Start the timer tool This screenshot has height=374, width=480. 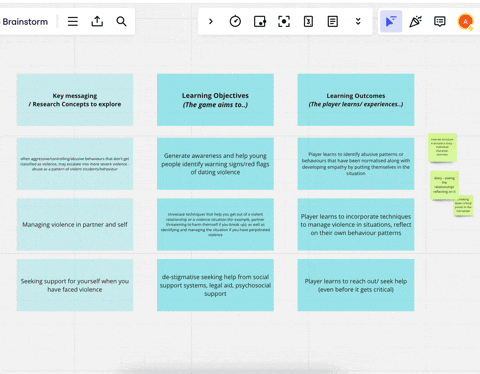[235, 22]
